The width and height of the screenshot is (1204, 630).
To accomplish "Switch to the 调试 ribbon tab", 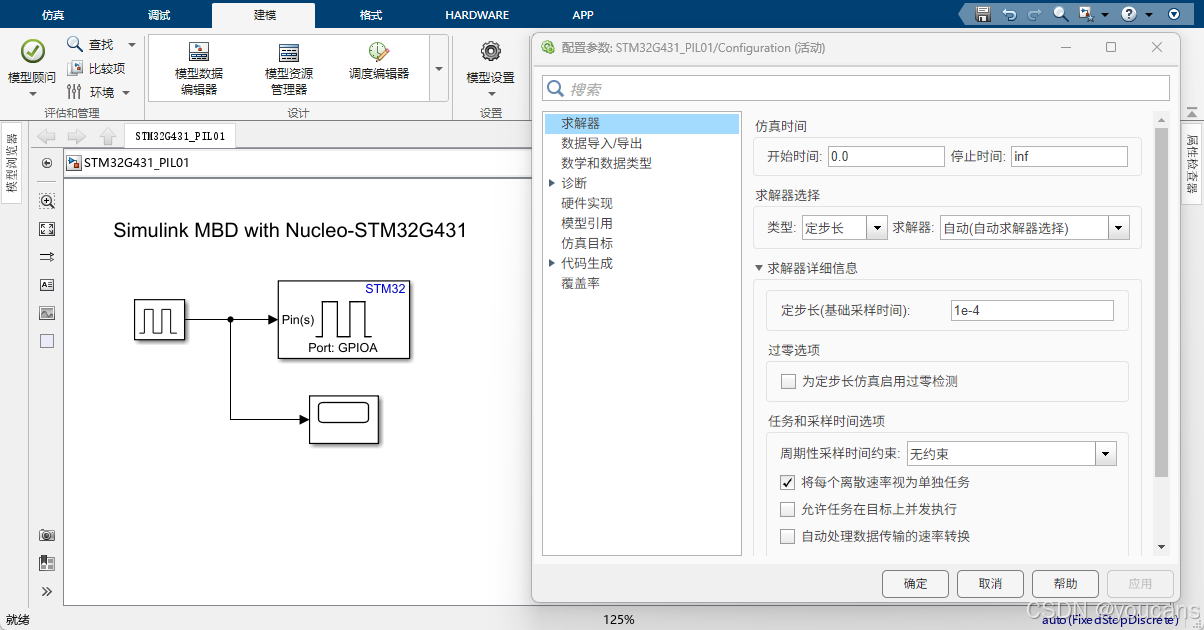I will click(x=158, y=15).
